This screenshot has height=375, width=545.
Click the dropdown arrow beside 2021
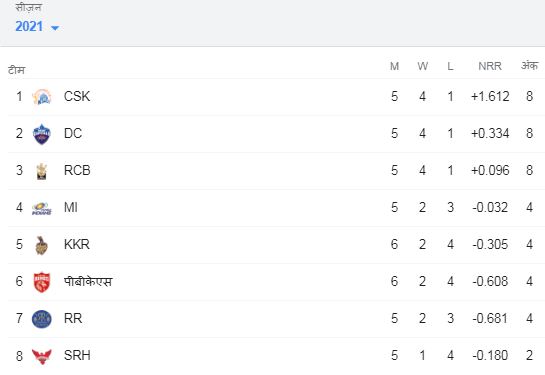[55, 28]
